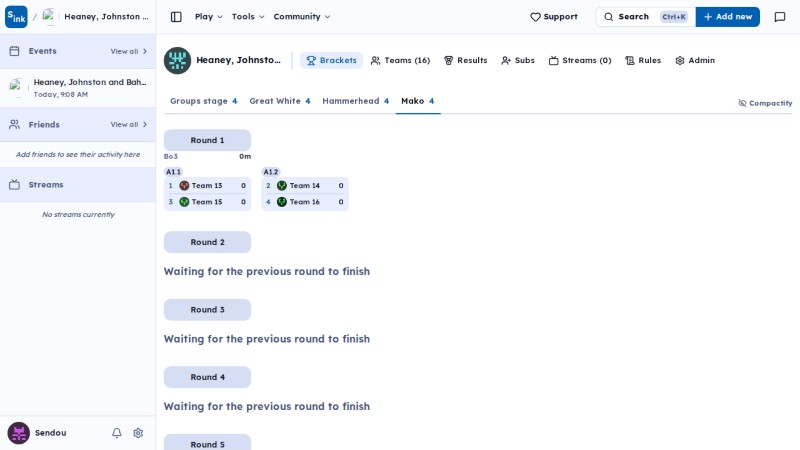Open the Streams (0) tab
This screenshot has width=800, height=450.
pyautogui.click(x=580, y=60)
